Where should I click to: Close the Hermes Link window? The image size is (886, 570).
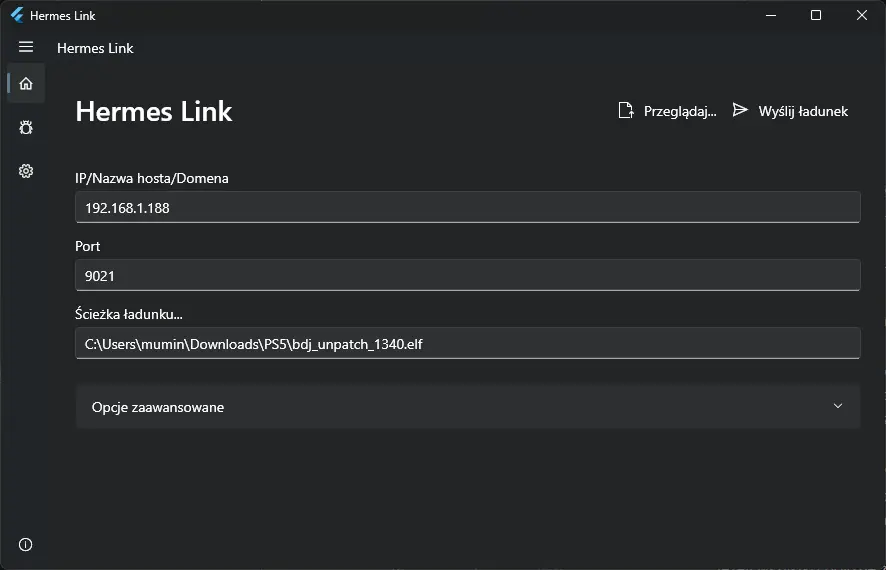[x=862, y=15]
